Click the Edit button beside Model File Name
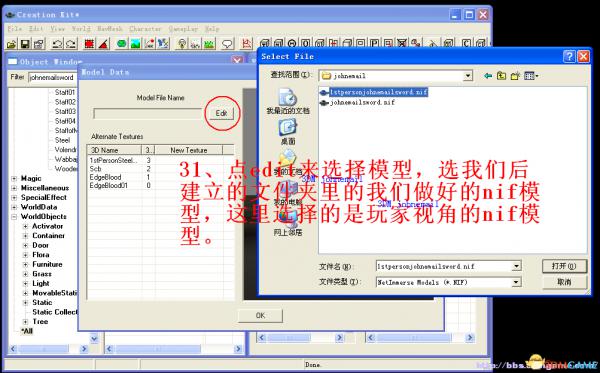600x373 pixels. [222, 113]
